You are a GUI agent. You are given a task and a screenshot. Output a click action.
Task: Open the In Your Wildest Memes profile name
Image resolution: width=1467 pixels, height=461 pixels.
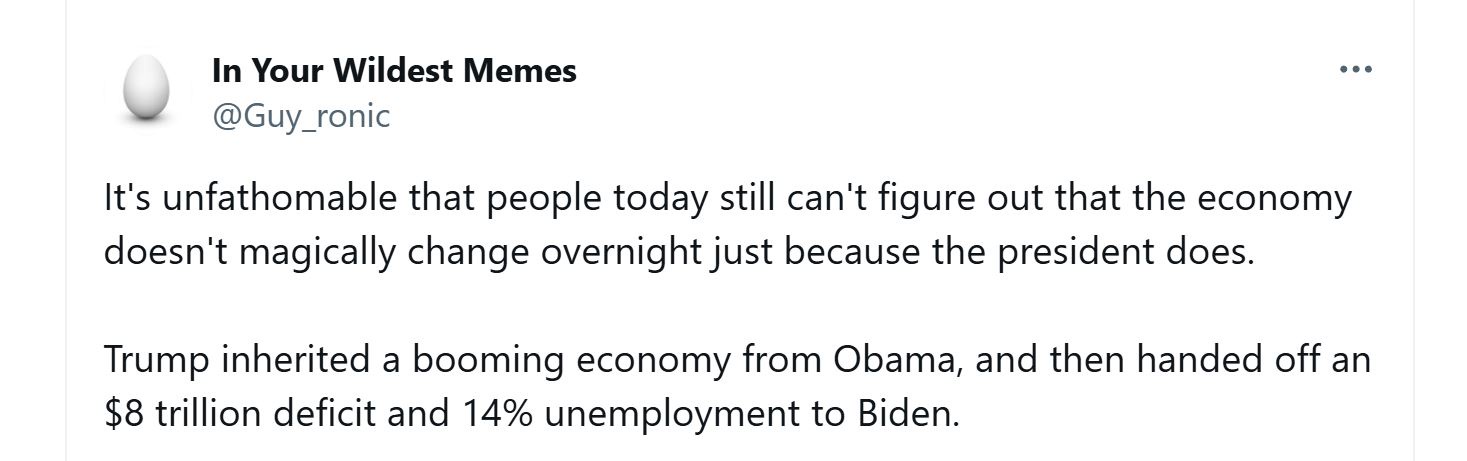point(394,70)
